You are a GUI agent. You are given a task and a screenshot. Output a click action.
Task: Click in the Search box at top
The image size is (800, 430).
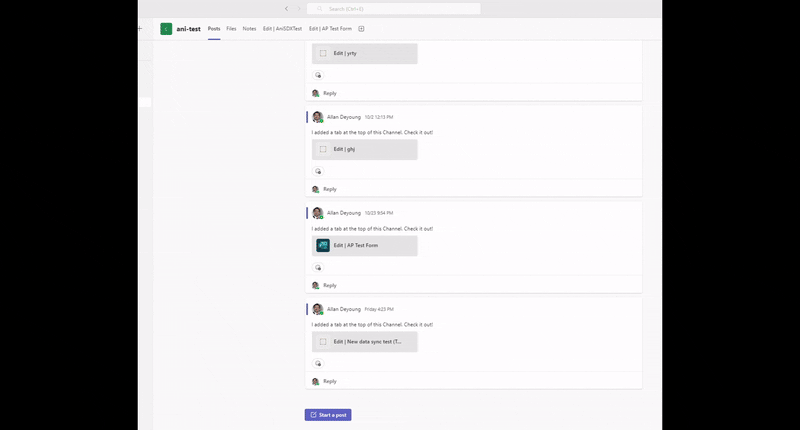click(x=393, y=9)
